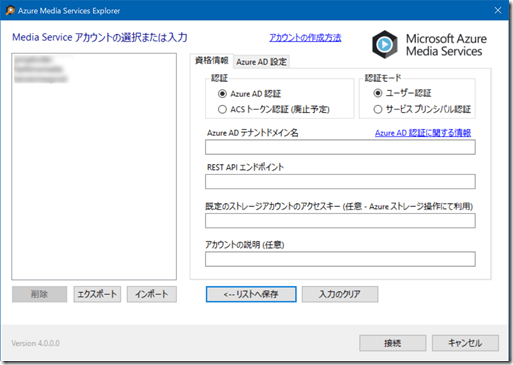Click the 接続 connect button
The width and height of the screenshot is (513, 365).
tap(393, 343)
